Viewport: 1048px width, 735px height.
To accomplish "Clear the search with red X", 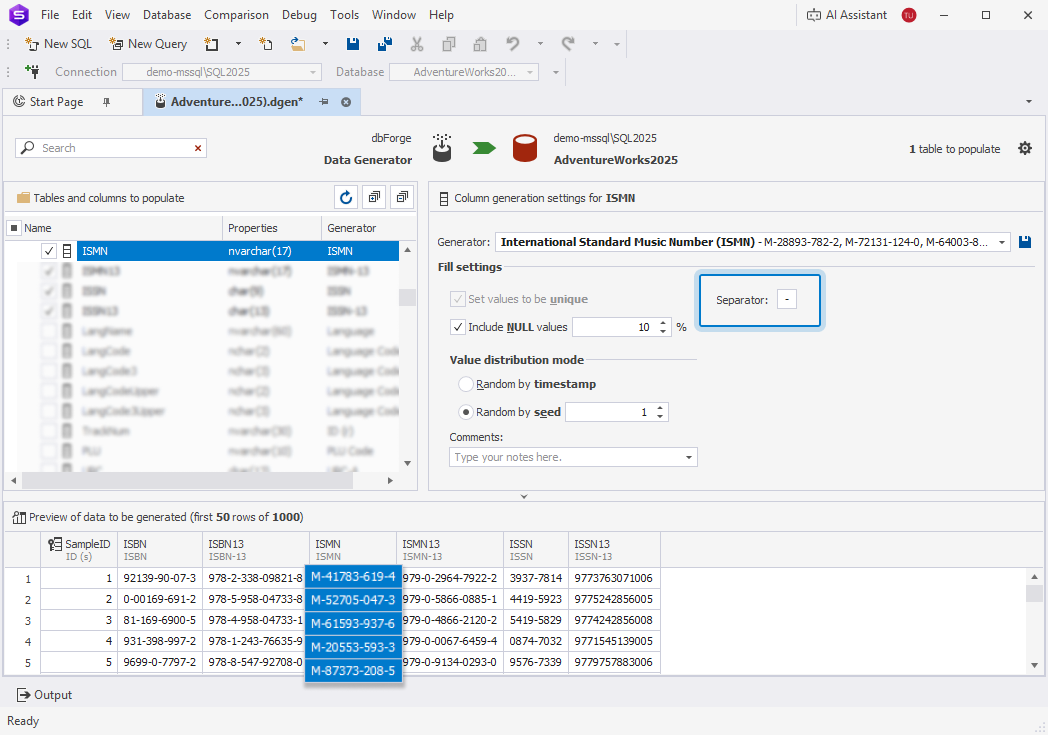I will pyautogui.click(x=198, y=148).
